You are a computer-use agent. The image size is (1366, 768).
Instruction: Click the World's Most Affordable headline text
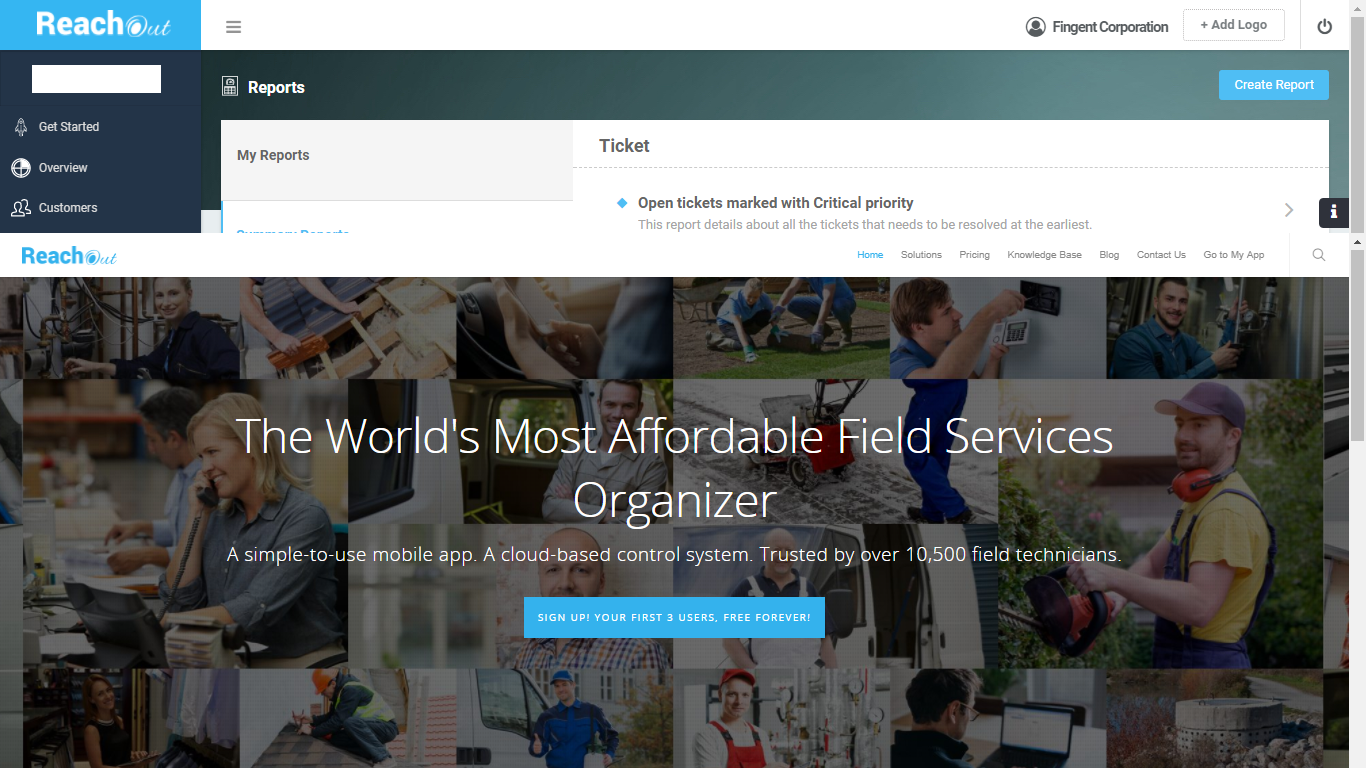click(674, 467)
